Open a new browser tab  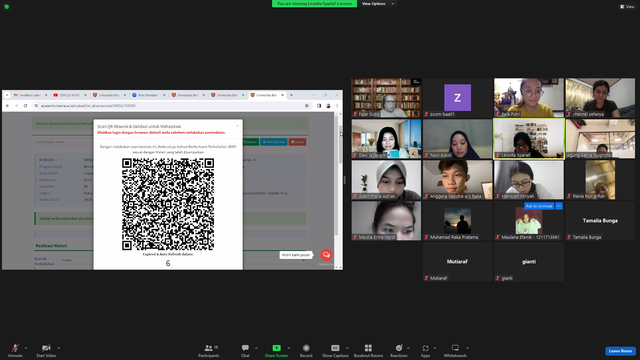pos(291,95)
